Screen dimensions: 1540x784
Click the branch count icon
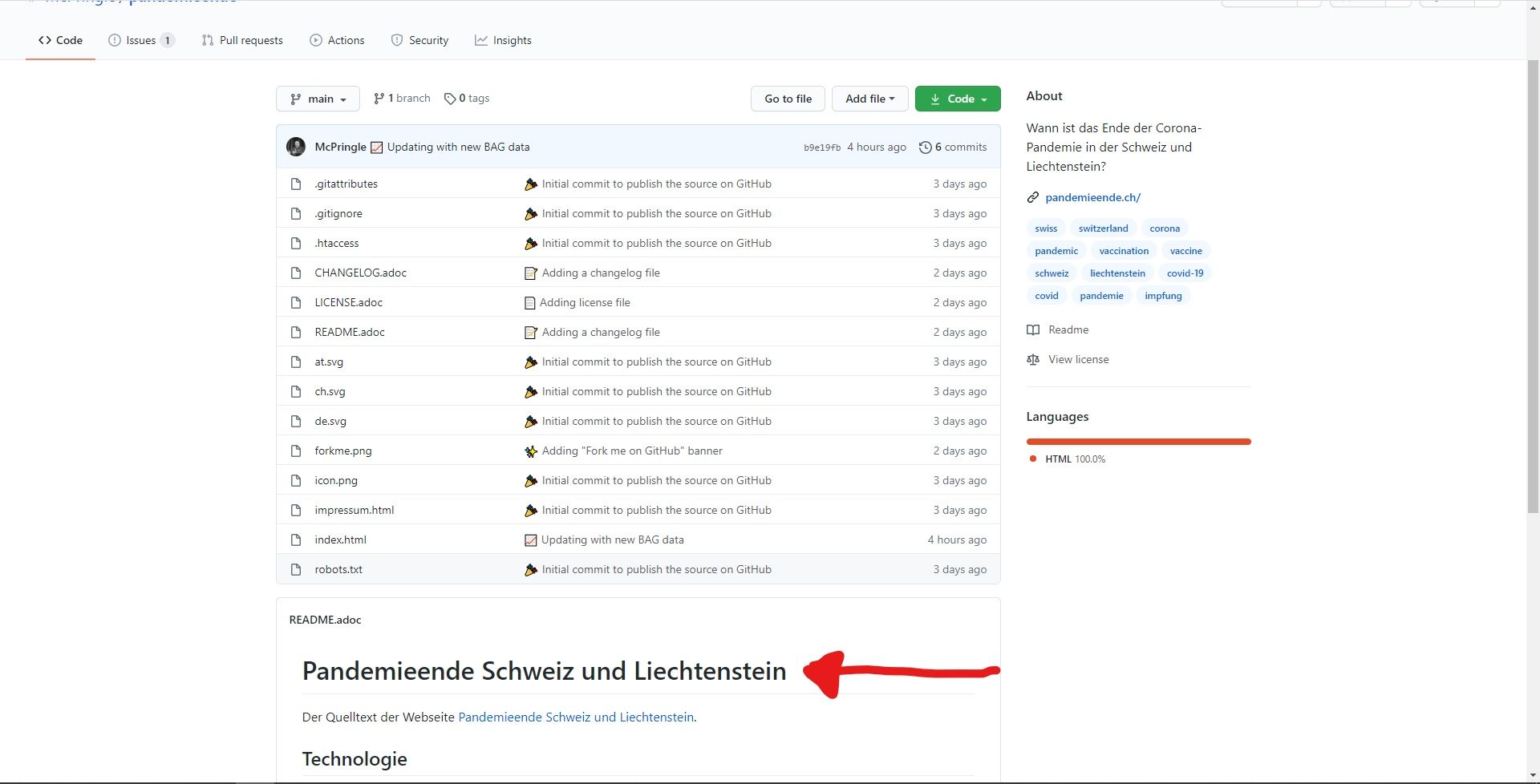tap(379, 99)
